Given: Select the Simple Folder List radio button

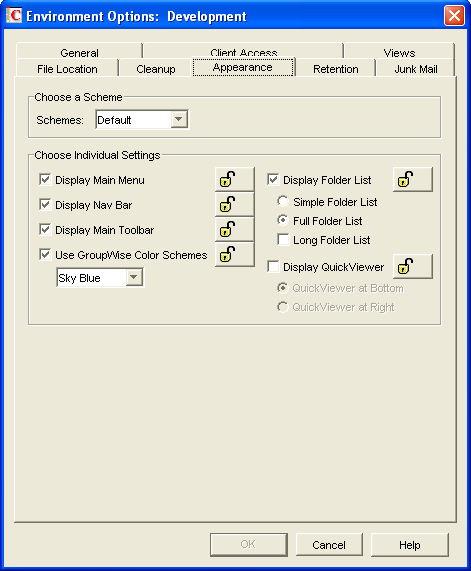Looking at the screenshot, I should pos(283,201).
